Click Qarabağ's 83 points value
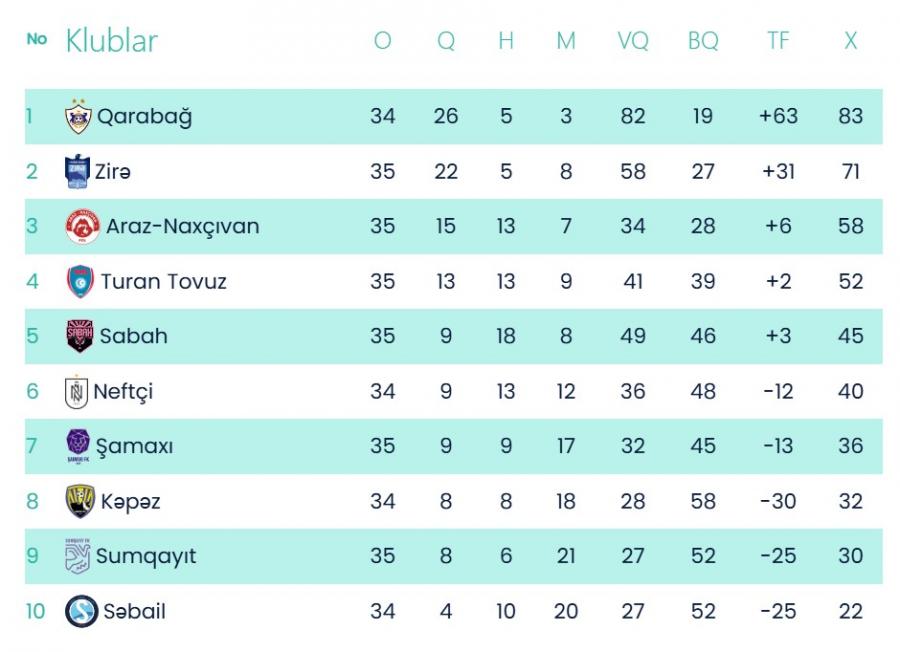 click(851, 116)
